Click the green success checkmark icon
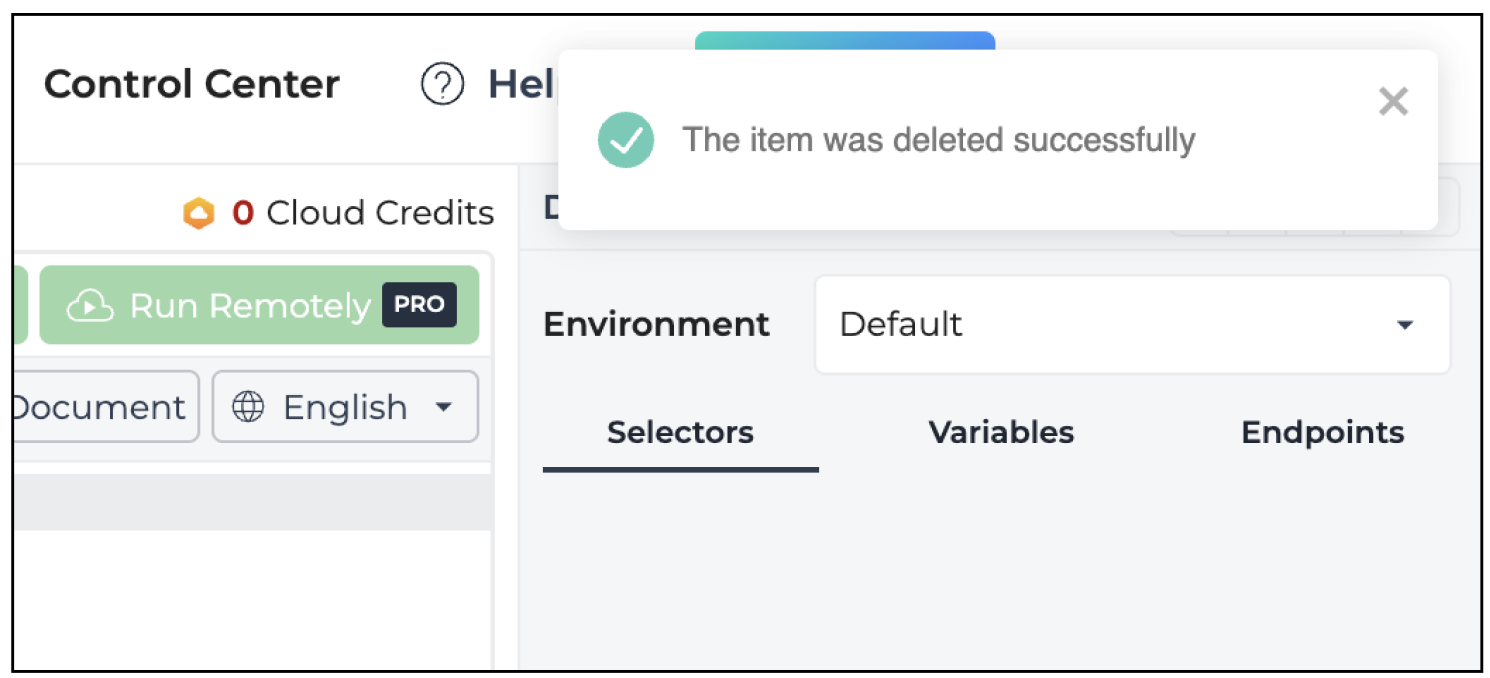Image resolution: width=1490 pixels, height=678 pixels. [626, 140]
